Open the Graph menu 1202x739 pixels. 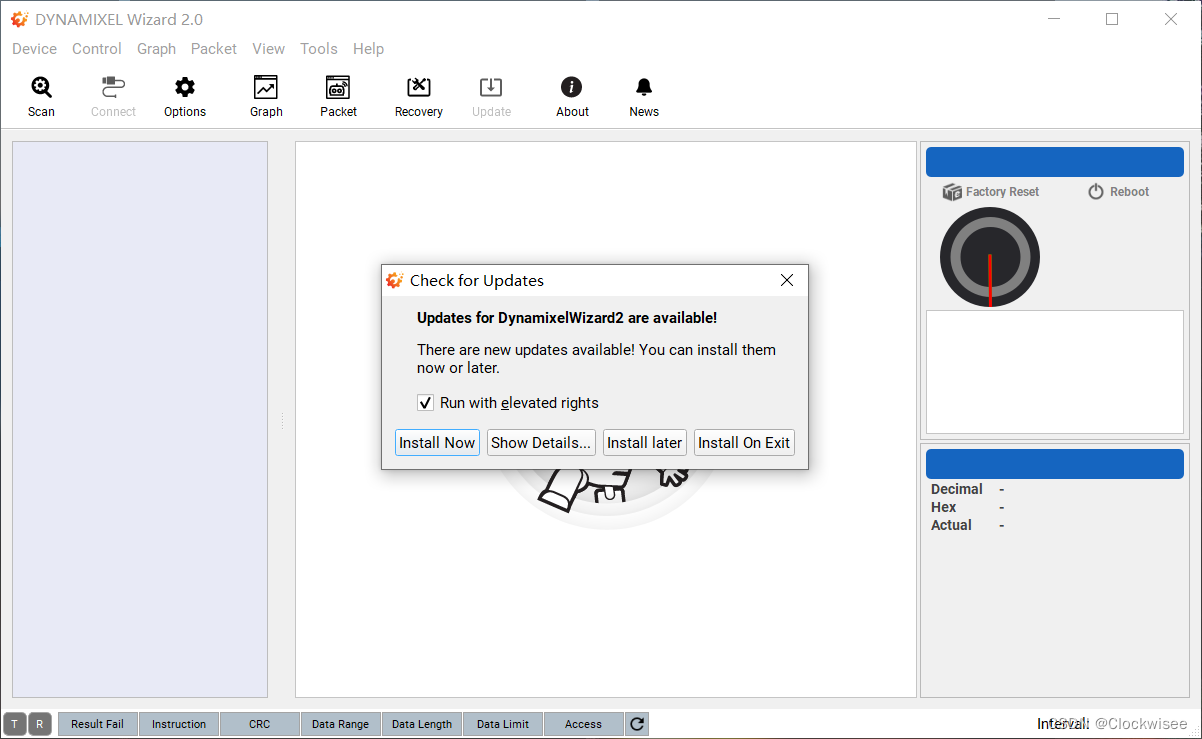tap(156, 49)
